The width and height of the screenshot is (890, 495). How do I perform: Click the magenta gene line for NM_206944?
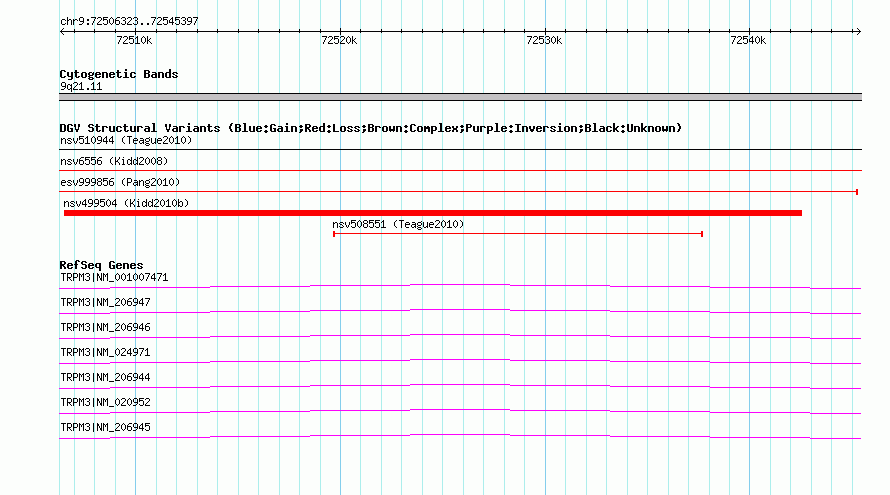pos(460,385)
